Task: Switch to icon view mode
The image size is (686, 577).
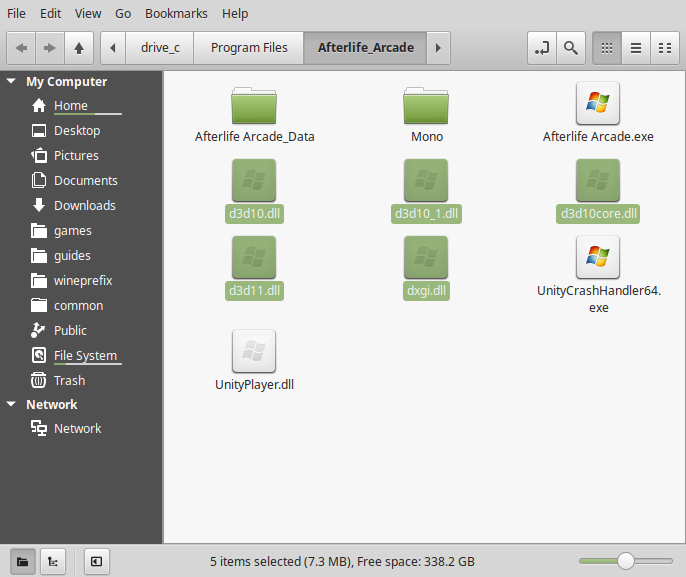Action: pyautogui.click(x=607, y=48)
